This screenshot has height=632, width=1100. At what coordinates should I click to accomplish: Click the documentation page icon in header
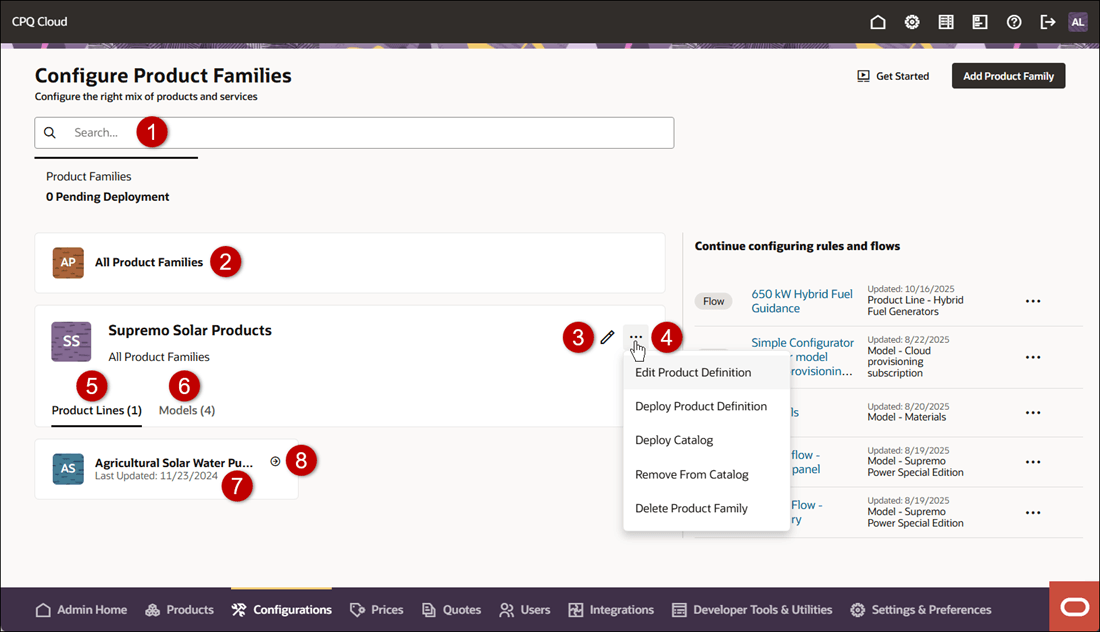coord(979,21)
